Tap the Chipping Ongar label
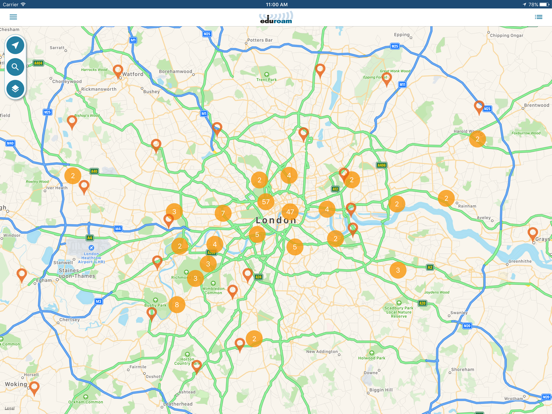The height and width of the screenshot is (414, 552). [506, 36]
